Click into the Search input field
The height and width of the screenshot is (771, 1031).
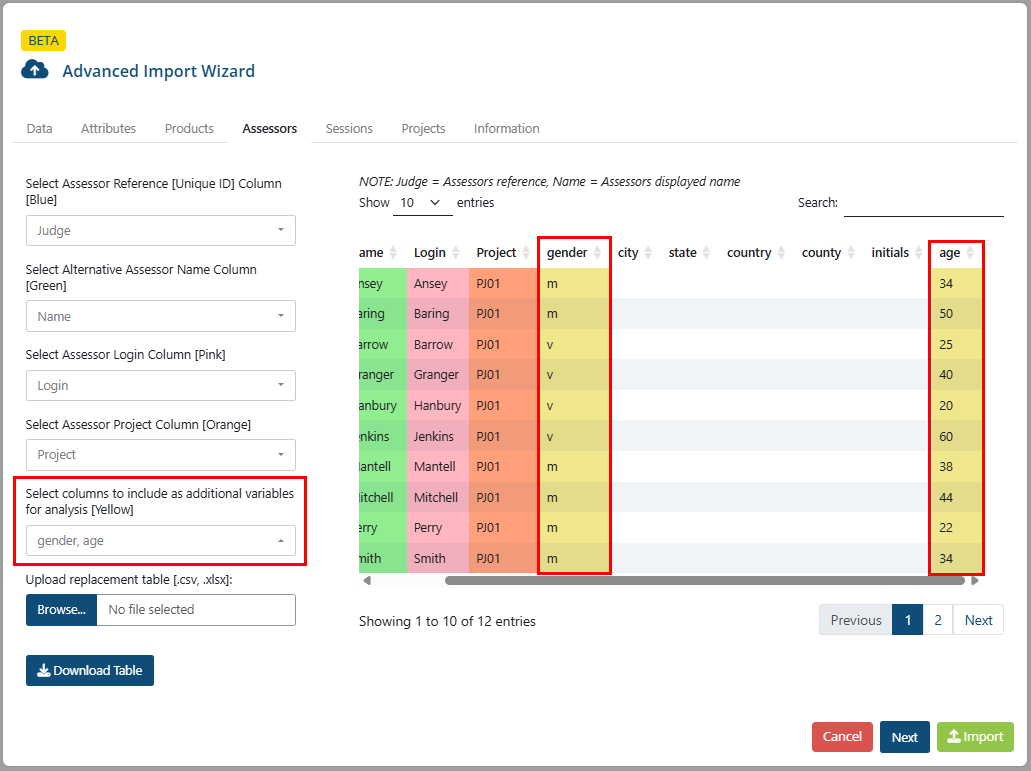924,203
